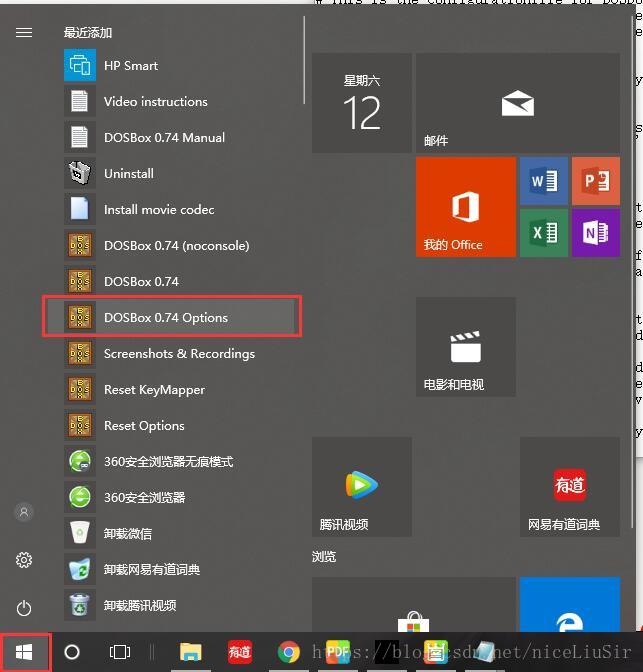Screen dimensions: 643x672
Task: Click Install movie codec file icon
Action: 80,209
